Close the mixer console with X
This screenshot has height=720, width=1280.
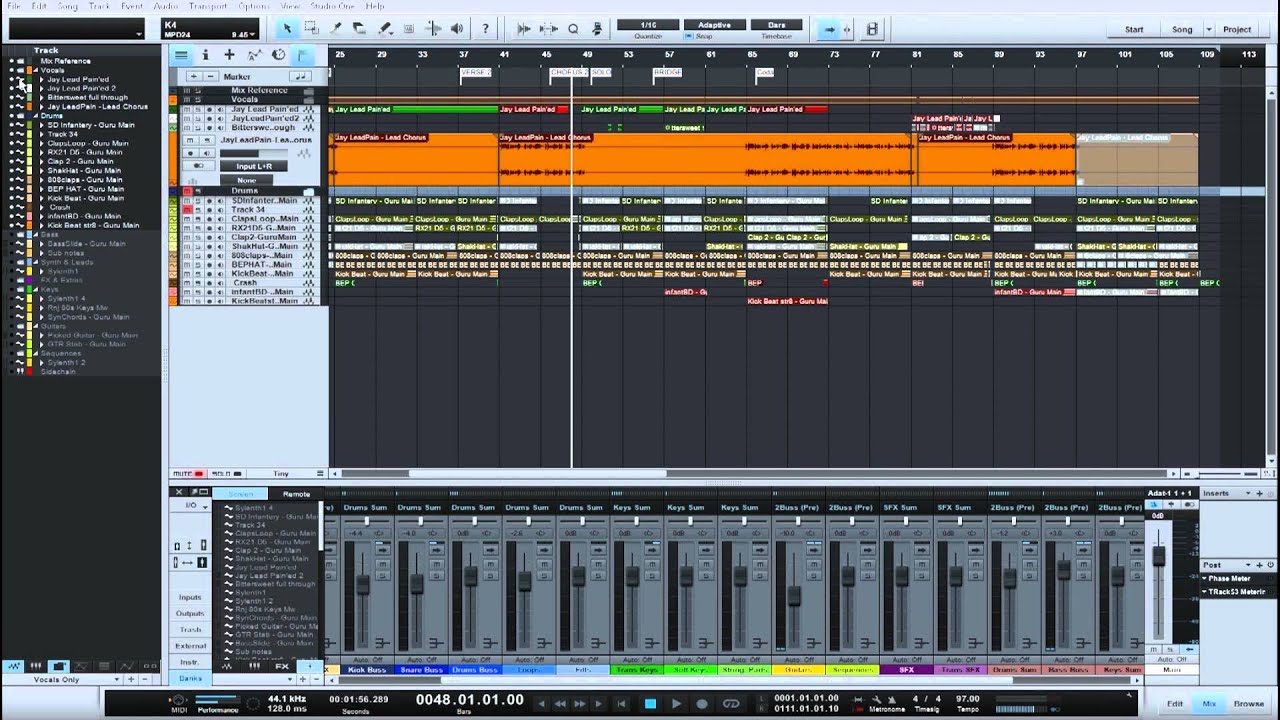[179, 492]
